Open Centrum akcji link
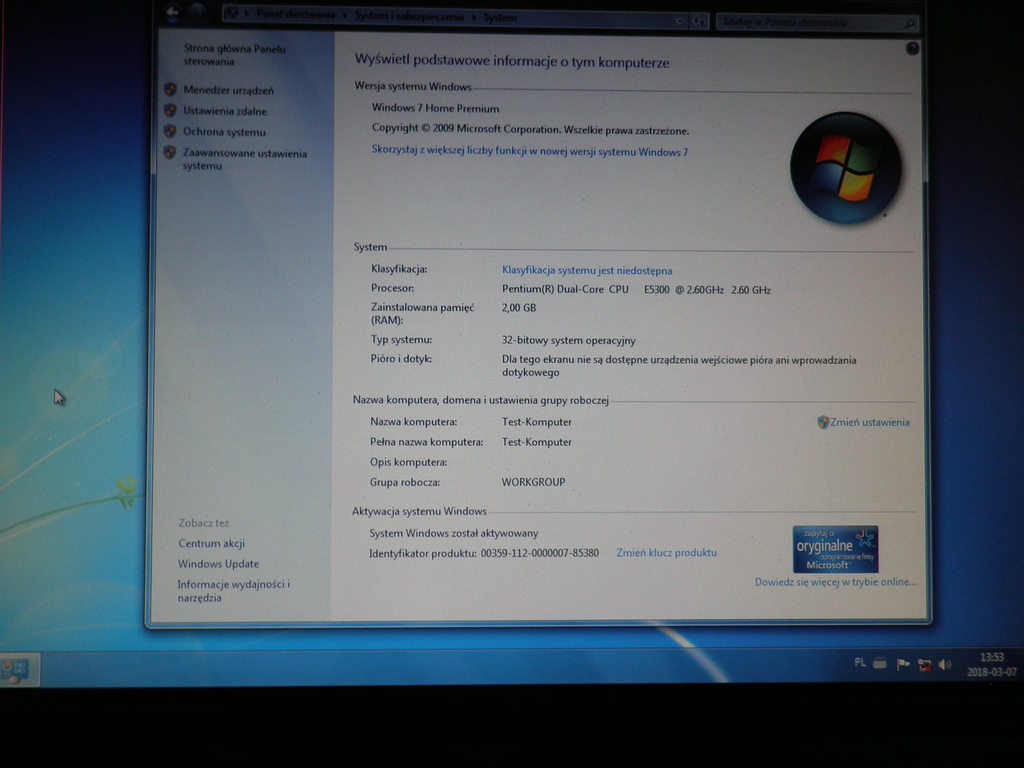 [x=211, y=543]
